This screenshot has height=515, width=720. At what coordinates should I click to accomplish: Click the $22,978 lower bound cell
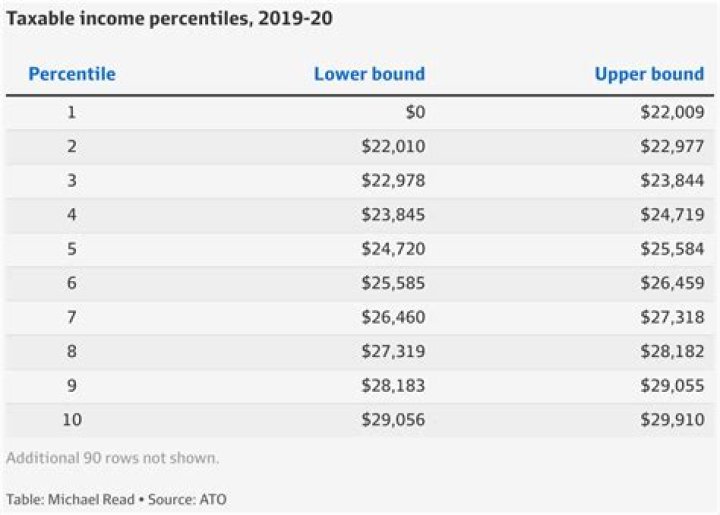[x=393, y=181]
